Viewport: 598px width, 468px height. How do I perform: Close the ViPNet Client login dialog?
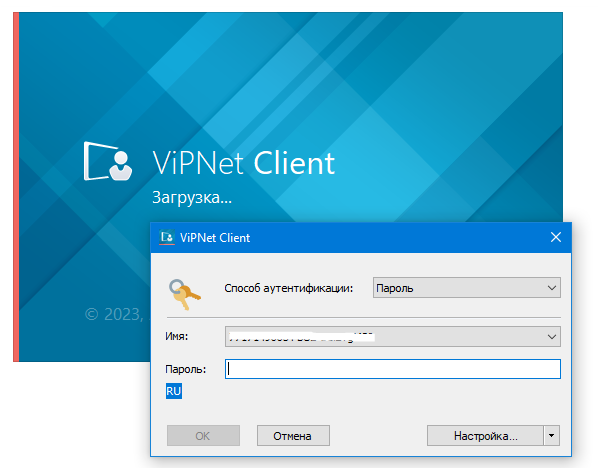point(556,237)
